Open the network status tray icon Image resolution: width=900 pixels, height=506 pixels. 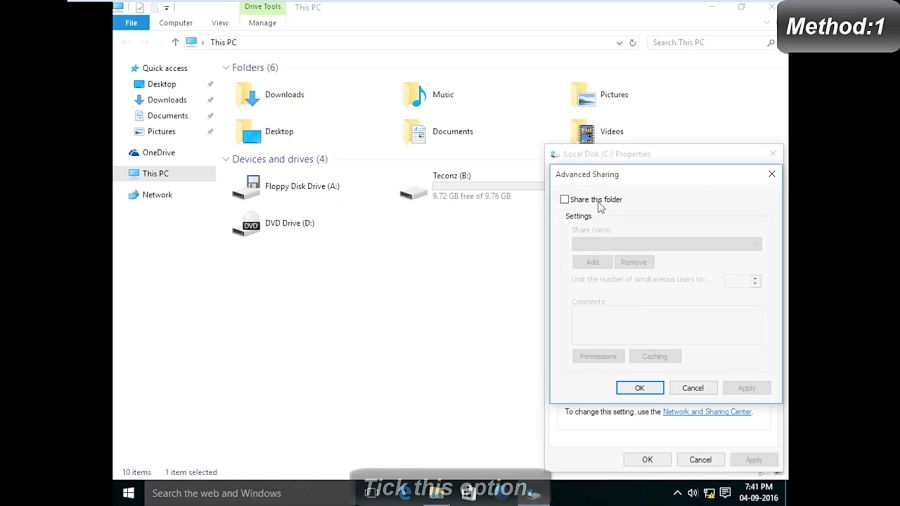[709, 493]
